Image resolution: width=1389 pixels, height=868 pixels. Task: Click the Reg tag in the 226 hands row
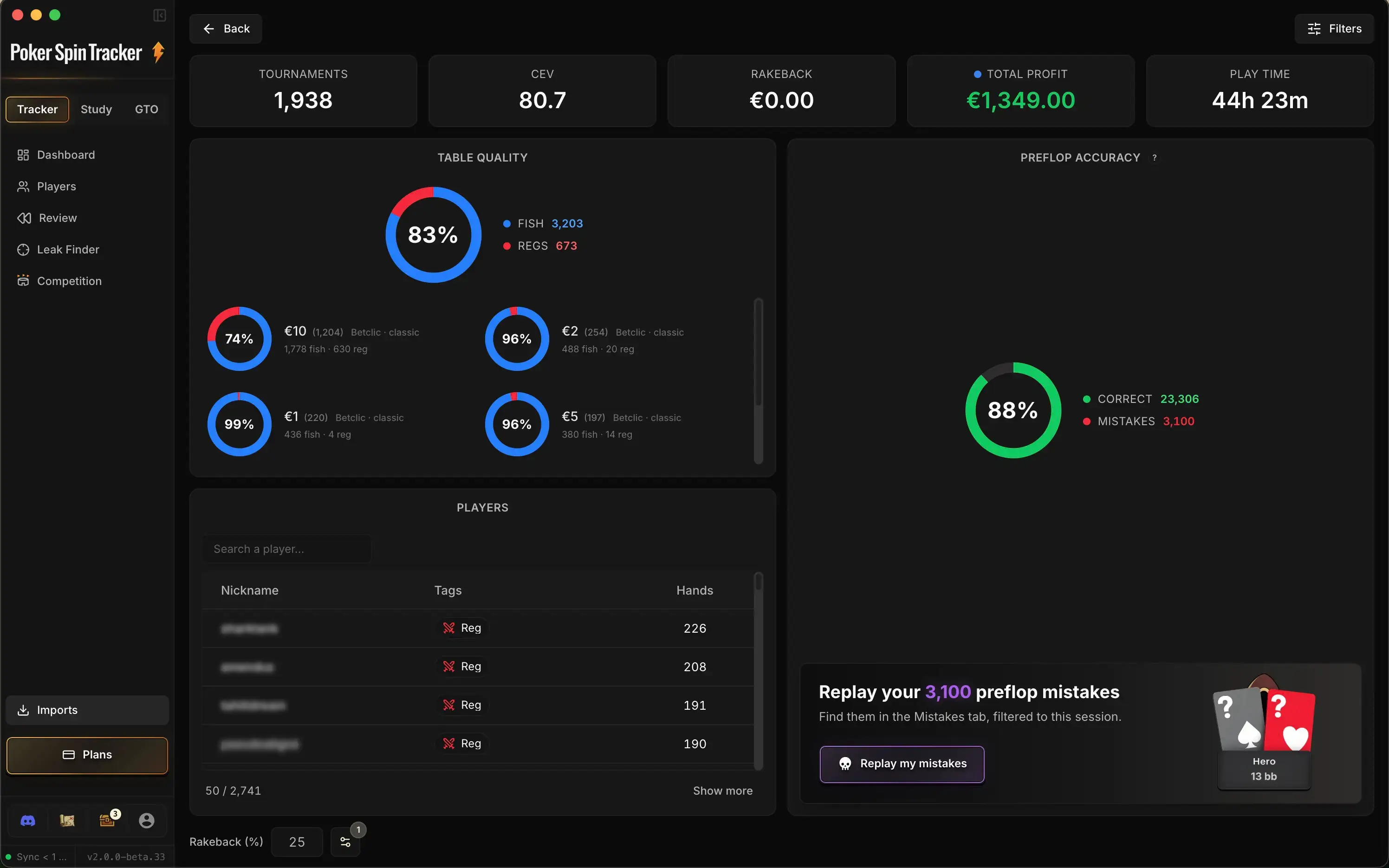coord(462,628)
